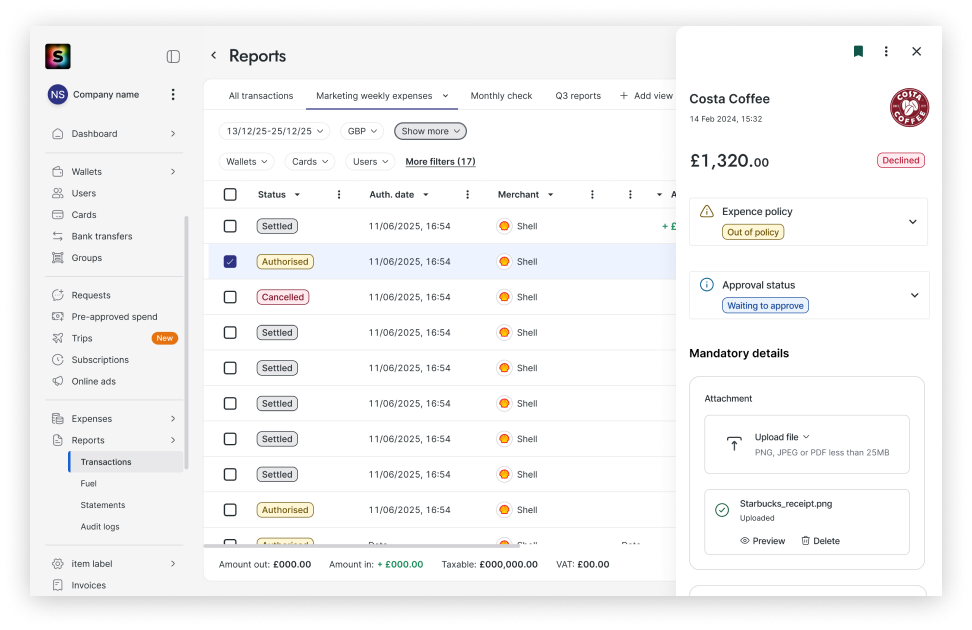Click Add view button
Viewport: 972px width, 630px height.
pos(646,95)
